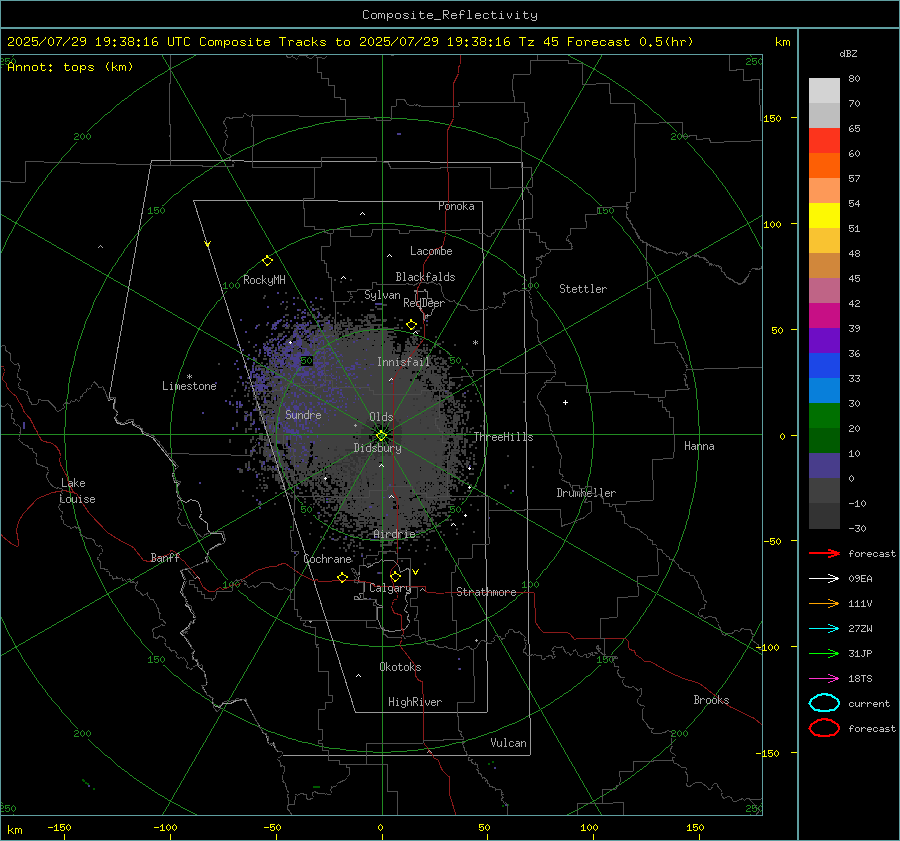Click the Hanna city label
This screenshot has height=841, width=900.
point(699,446)
